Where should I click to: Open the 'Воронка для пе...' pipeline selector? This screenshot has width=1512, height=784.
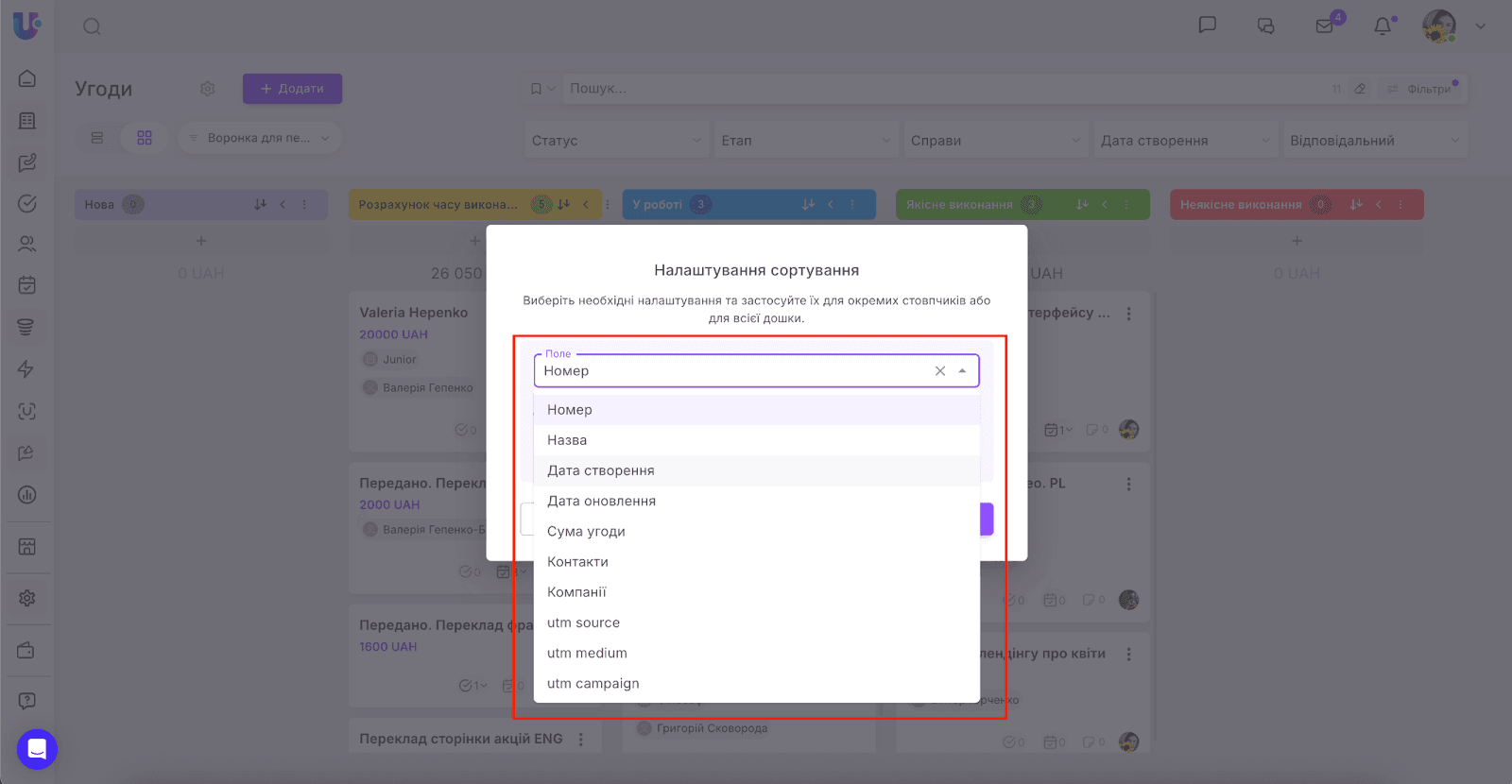pyautogui.click(x=259, y=138)
